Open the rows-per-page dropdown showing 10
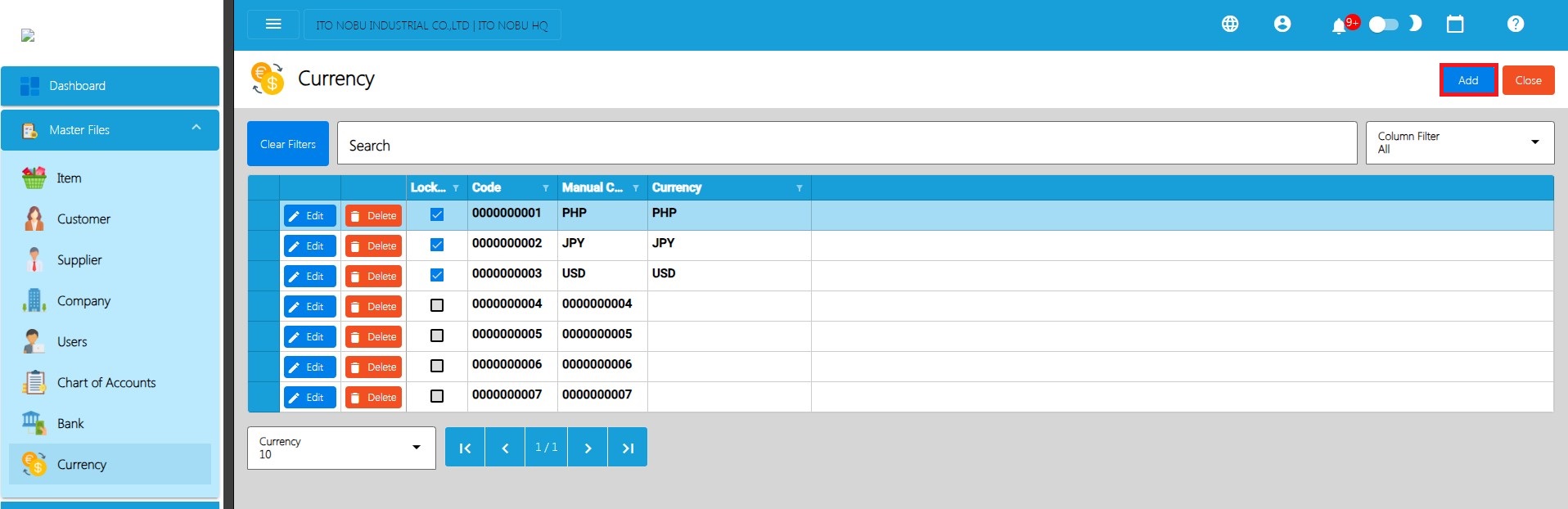The width and height of the screenshot is (1568, 509). coord(340,448)
